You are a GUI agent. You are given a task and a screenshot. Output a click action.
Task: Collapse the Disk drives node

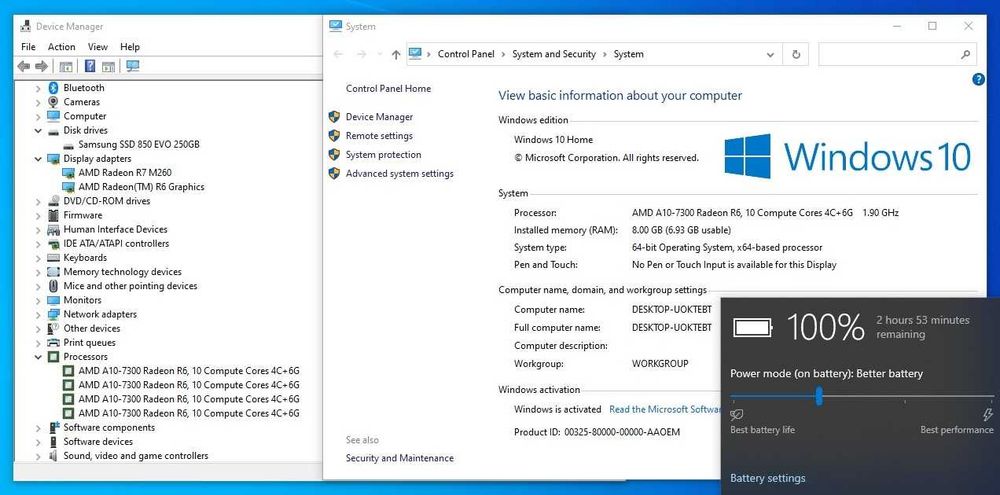tap(38, 130)
